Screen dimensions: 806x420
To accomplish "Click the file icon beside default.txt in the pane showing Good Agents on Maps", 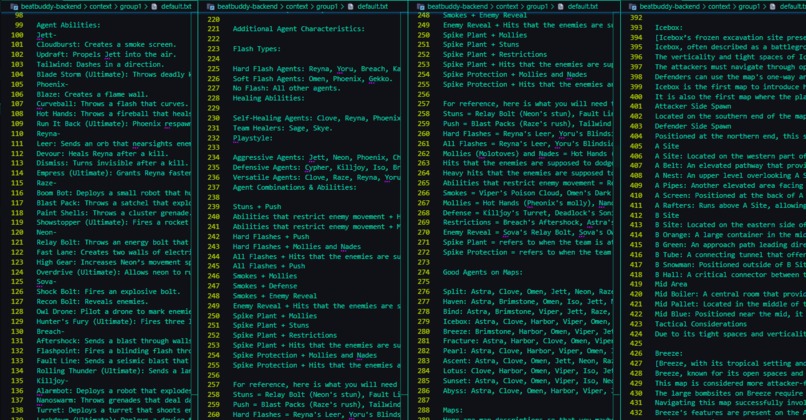I will tap(560, 7).
